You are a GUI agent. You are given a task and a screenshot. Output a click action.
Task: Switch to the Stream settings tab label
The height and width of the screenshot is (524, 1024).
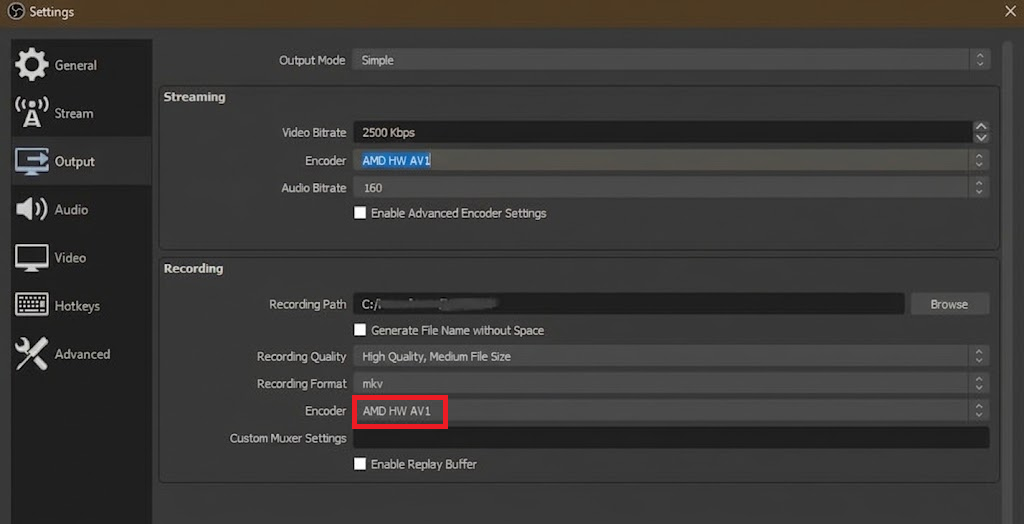coord(74,113)
